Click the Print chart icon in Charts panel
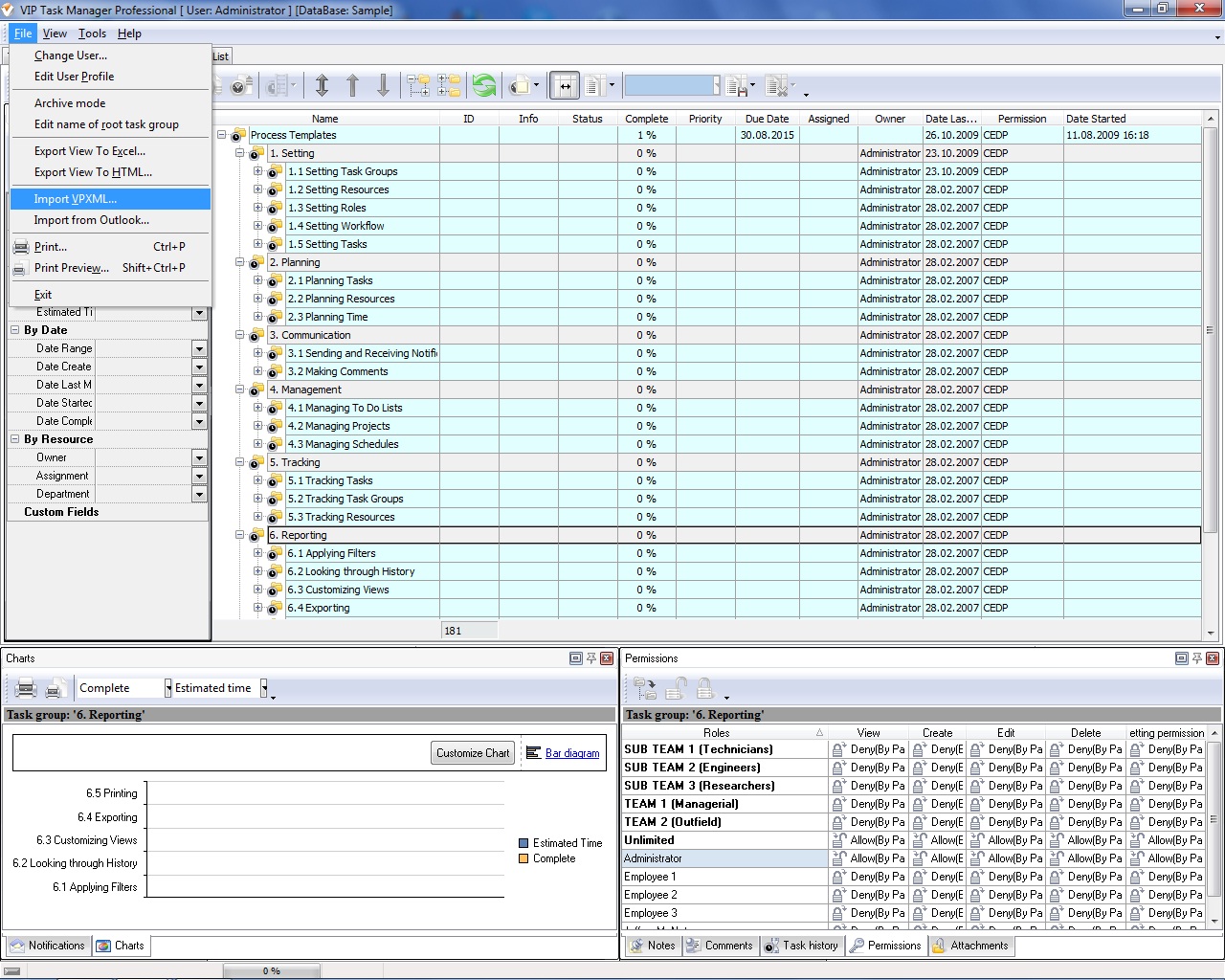The height and width of the screenshot is (980, 1225). (x=25, y=688)
